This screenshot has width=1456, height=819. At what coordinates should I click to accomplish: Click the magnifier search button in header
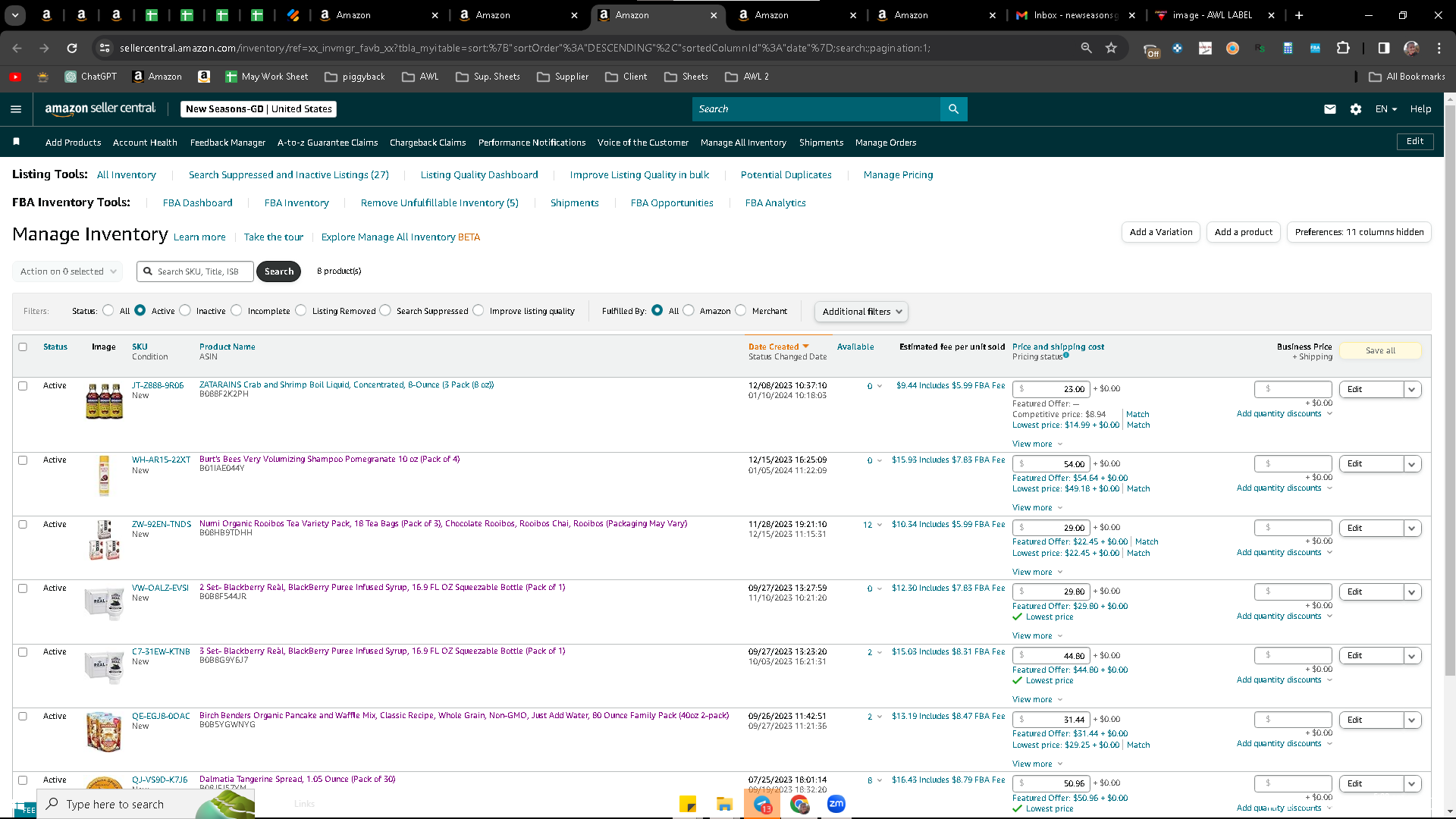click(x=953, y=109)
